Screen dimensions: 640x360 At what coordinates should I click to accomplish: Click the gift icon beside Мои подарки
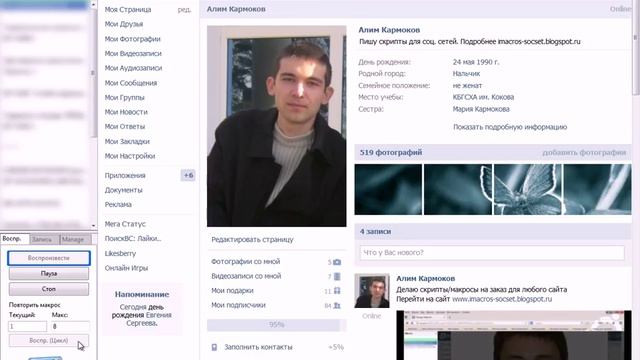pos(337,291)
